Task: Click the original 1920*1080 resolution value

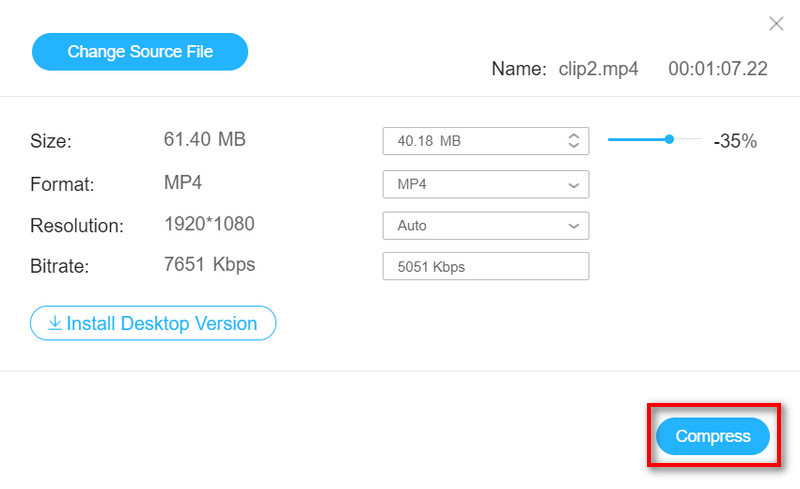Action: tap(209, 224)
